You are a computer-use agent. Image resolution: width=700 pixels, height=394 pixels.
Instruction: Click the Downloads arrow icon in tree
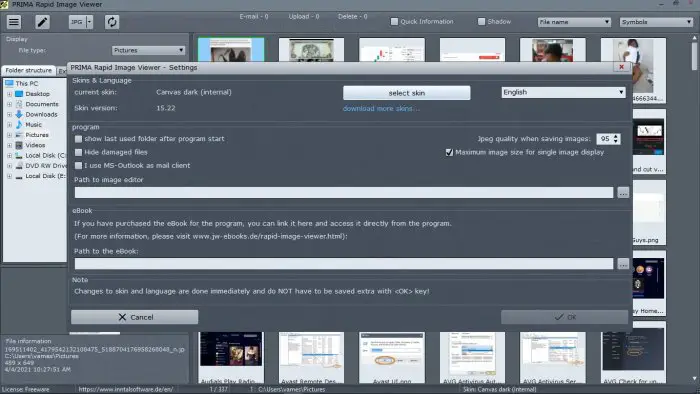tap(19, 114)
